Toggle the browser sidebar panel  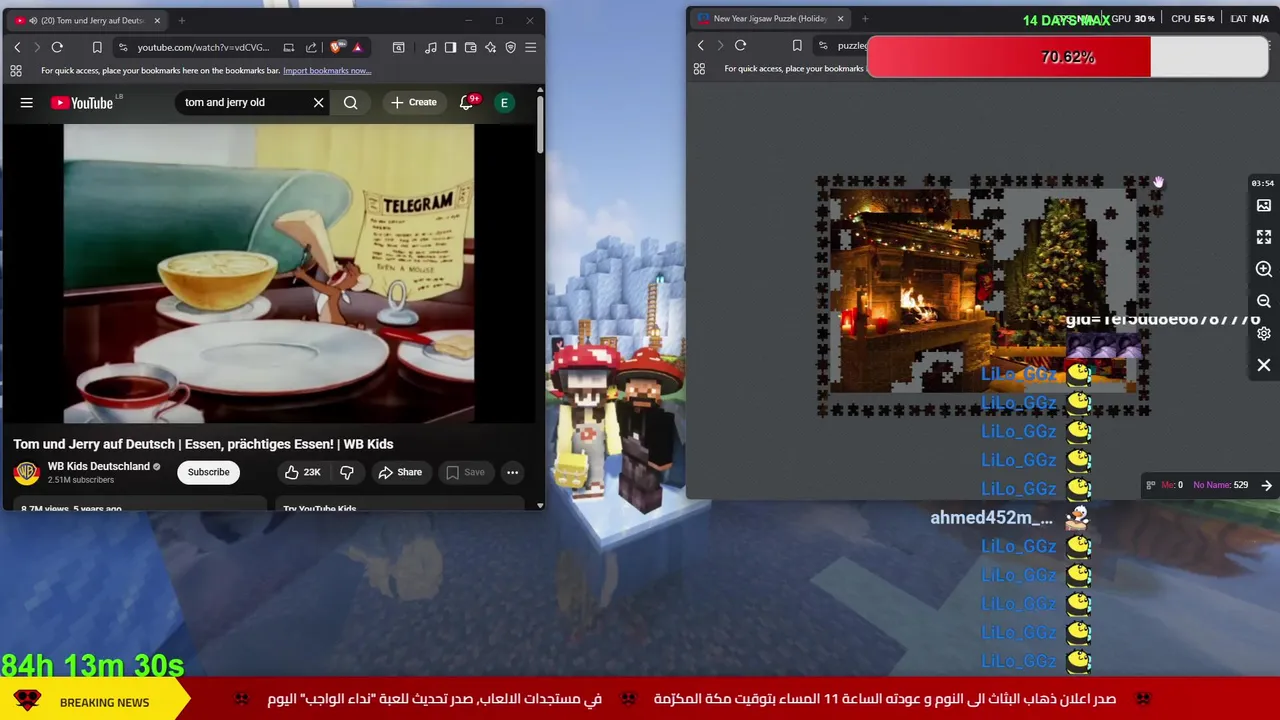(x=450, y=47)
